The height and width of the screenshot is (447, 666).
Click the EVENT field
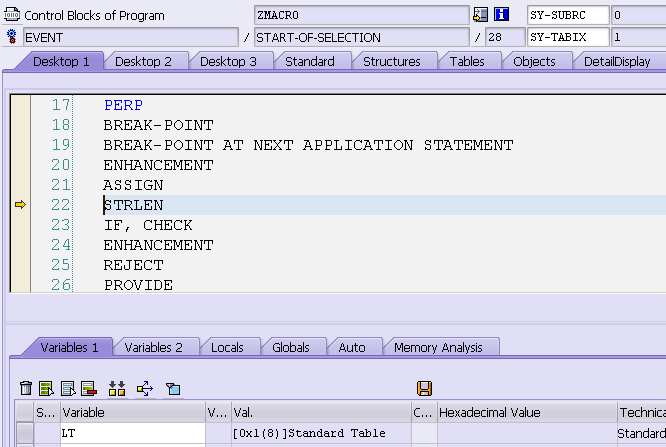pos(130,37)
